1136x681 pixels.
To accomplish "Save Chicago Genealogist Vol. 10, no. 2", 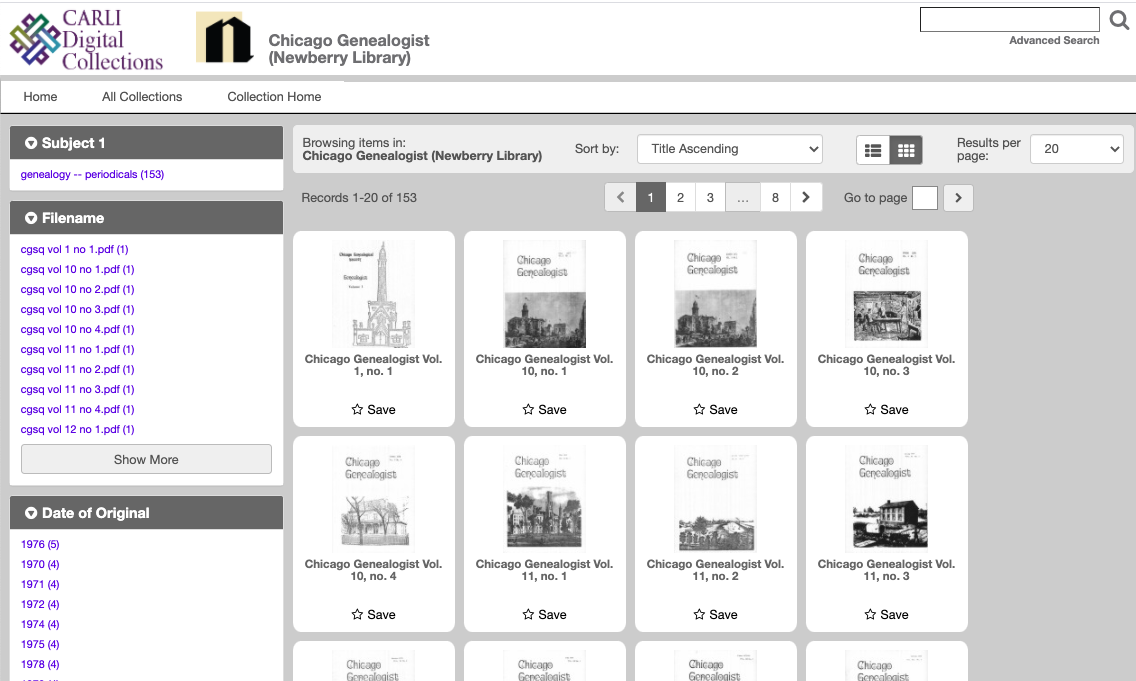I will pos(716,409).
